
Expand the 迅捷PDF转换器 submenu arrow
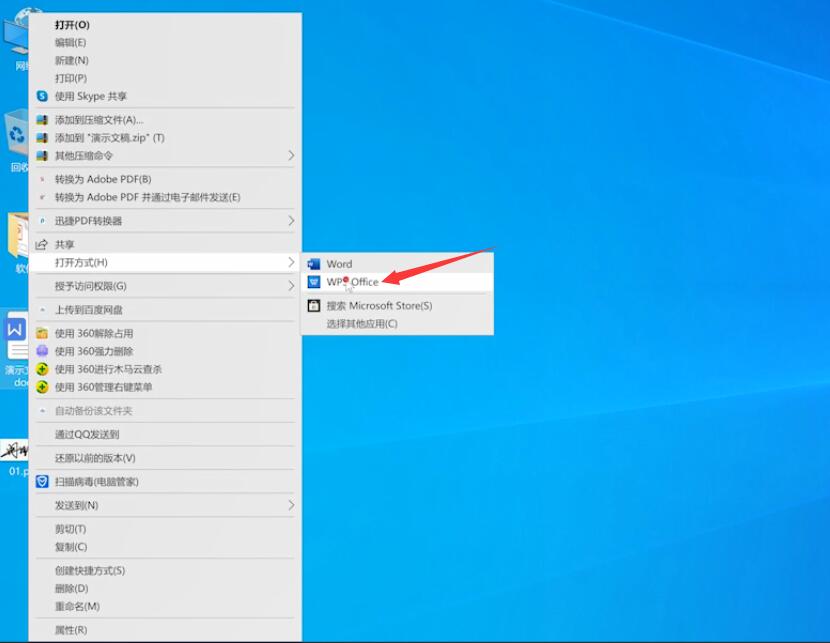[291, 221]
